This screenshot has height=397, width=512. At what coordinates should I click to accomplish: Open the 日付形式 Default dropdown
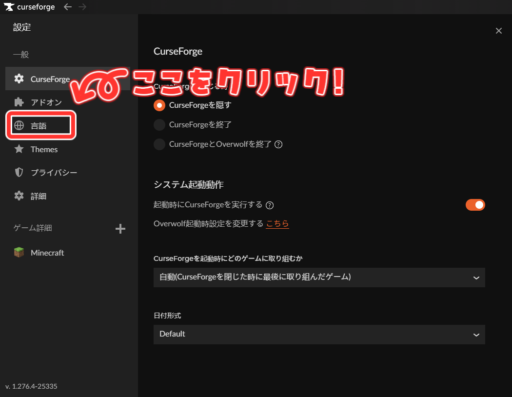tap(319, 334)
